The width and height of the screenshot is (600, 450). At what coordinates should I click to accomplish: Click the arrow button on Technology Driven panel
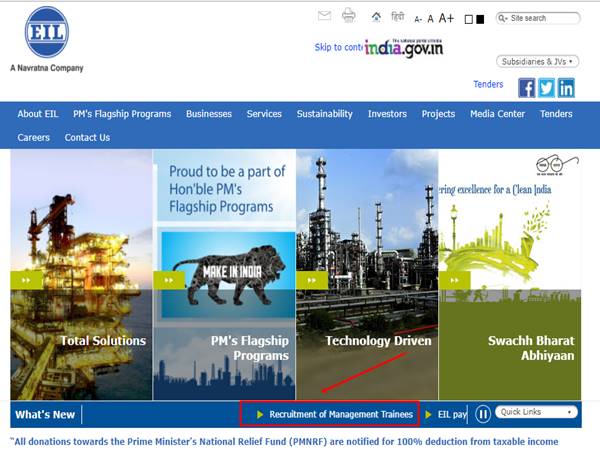click(x=312, y=280)
